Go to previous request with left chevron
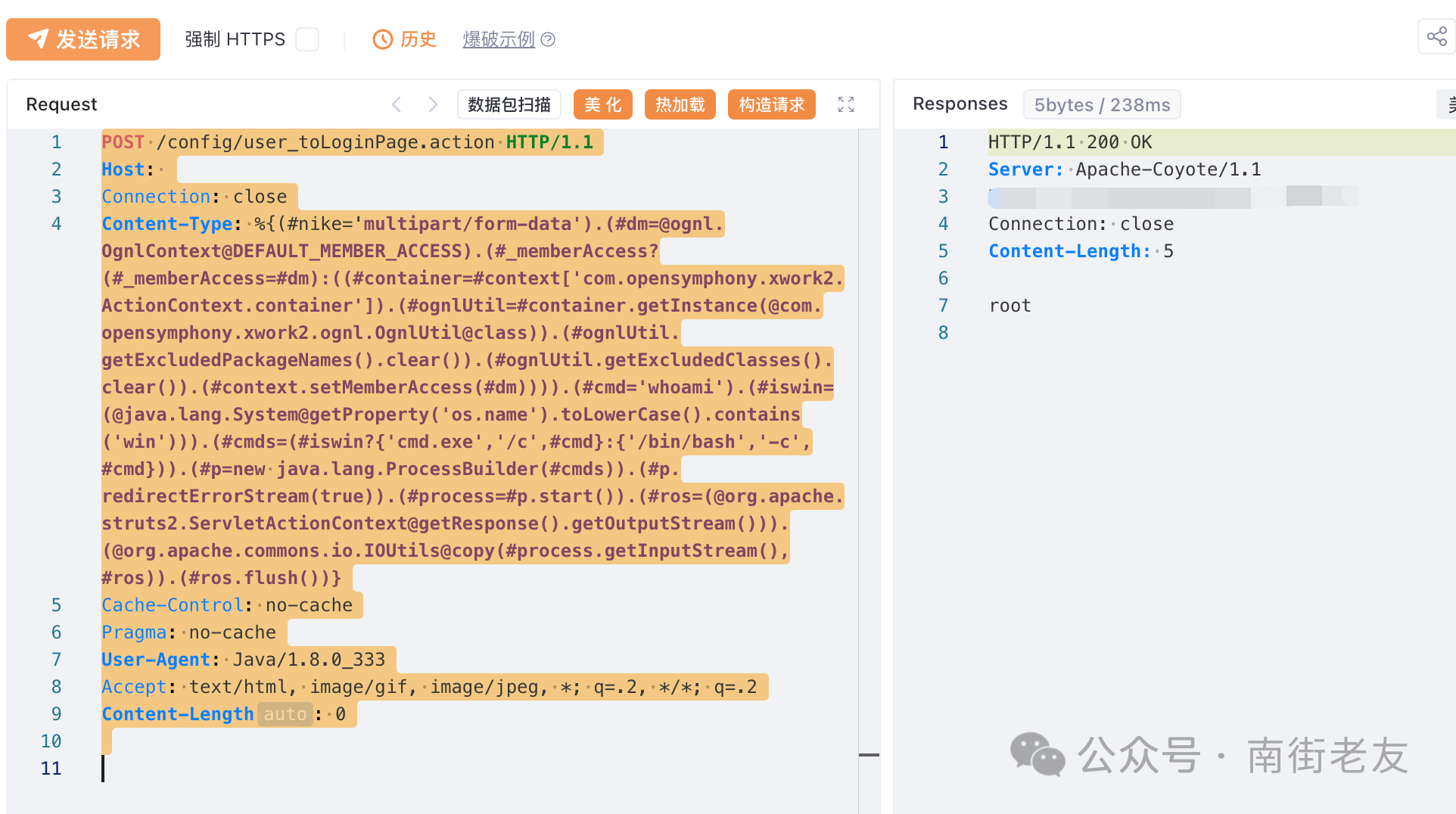1456x814 pixels. (x=396, y=104)
